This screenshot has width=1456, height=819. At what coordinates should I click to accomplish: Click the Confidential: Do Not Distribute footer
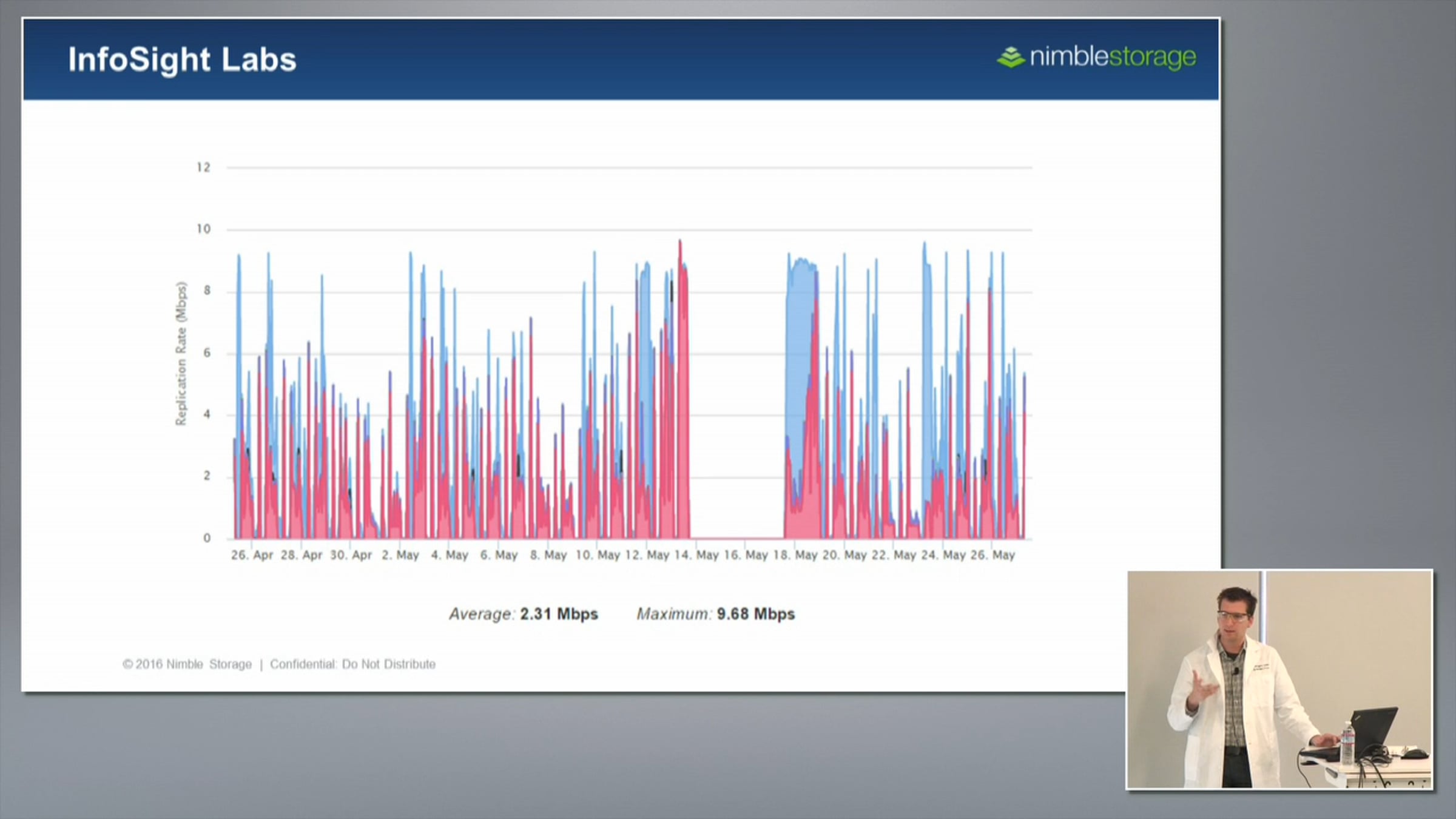pos(352,664)
